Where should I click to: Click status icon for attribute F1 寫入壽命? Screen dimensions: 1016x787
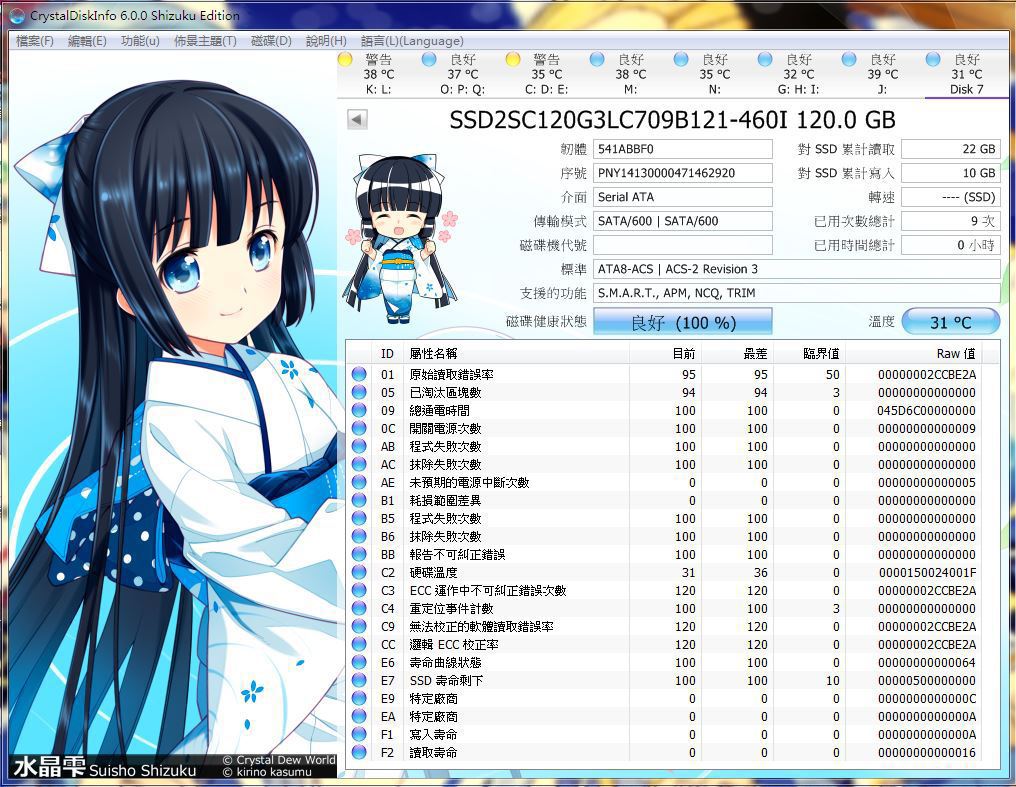[358, 735]
